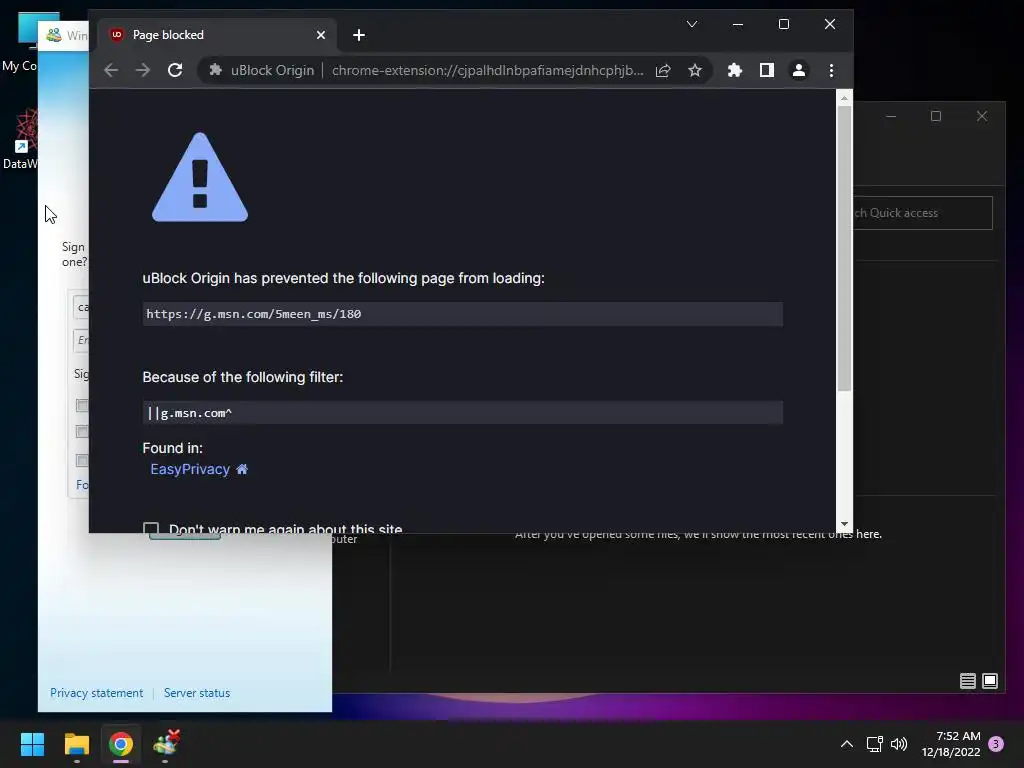
Task: Share this page from address bar
Action: point(663,70)
